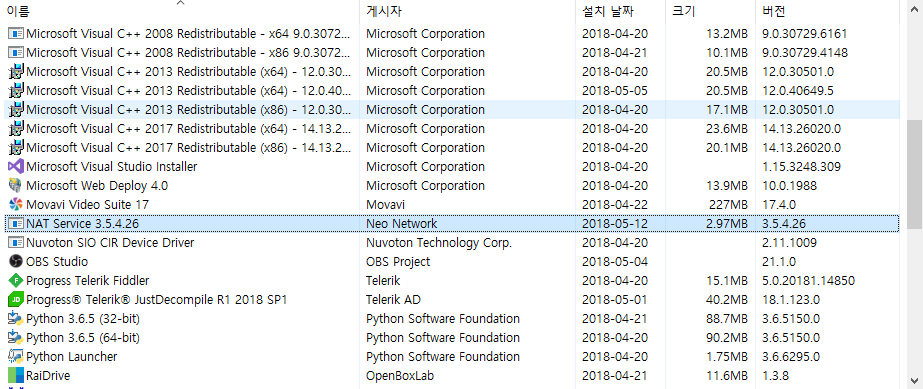Click the Nuvoton SIO CIR Device Driver icon
Image resolution: width=923 pixels, height=389 pixels.
[16, 242]
